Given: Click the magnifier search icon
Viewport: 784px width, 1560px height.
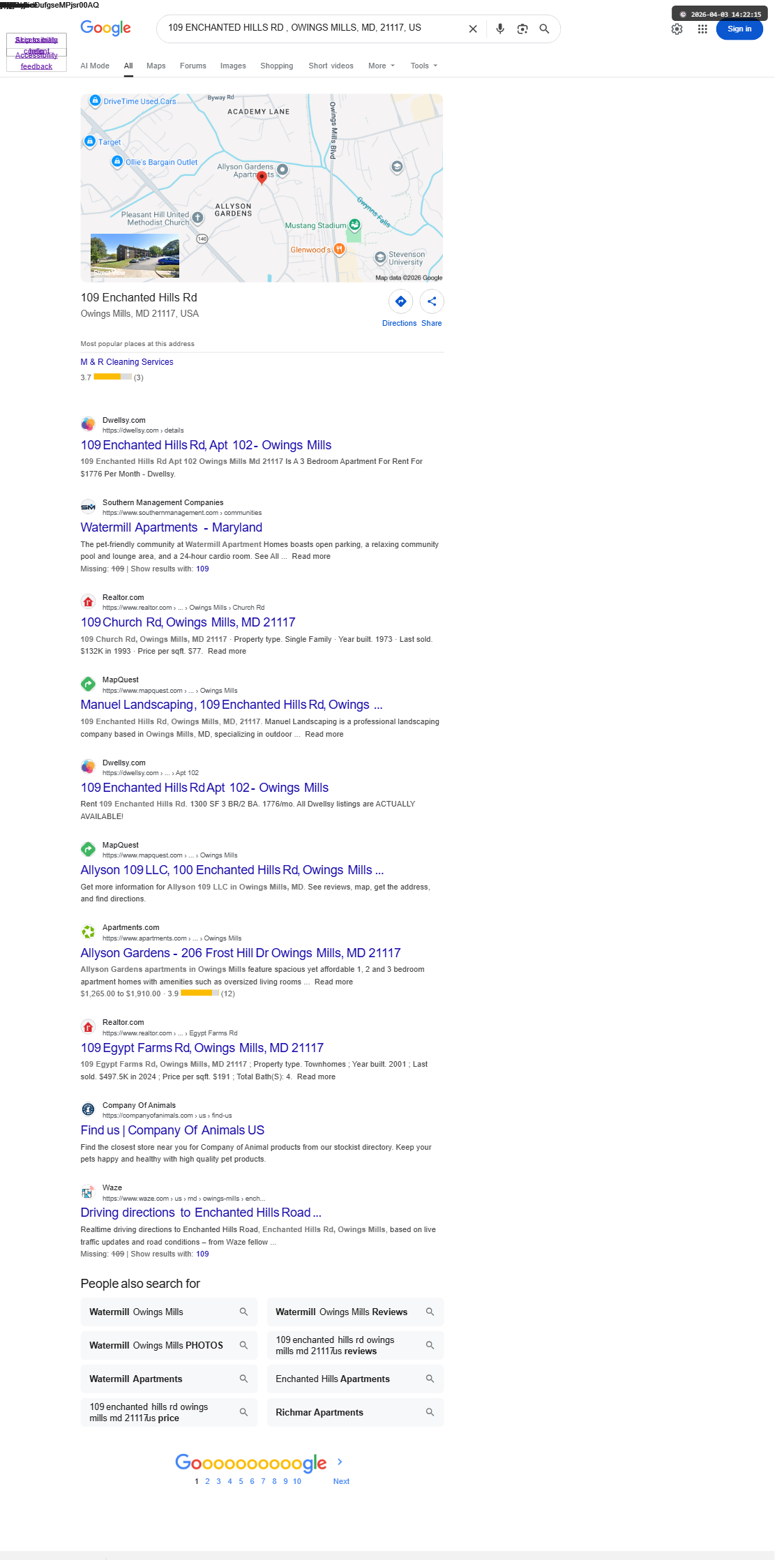Looking at the screenshot, I should (545, 29).
